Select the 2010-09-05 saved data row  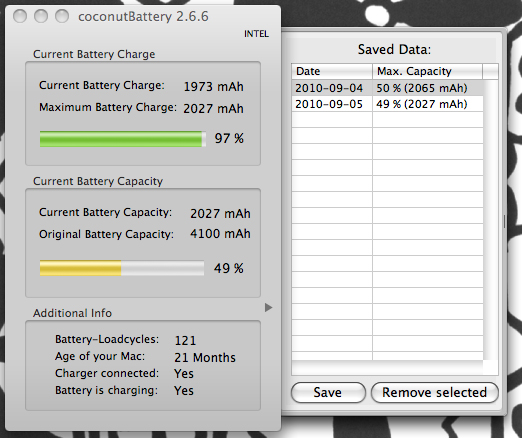point(387,104)
